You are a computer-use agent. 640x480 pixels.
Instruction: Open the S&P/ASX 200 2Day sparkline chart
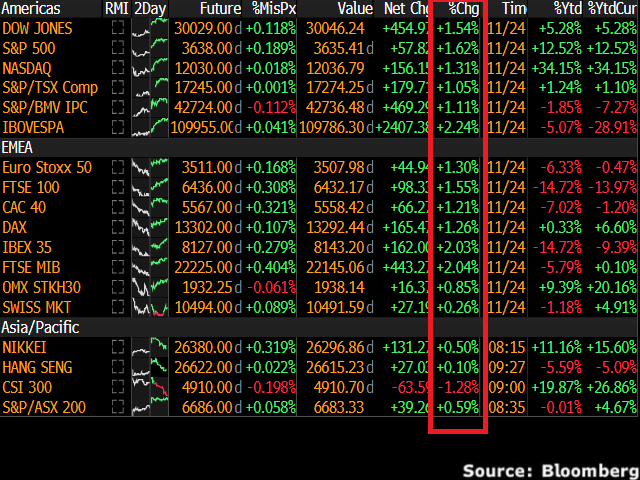[x=150, y=407]
